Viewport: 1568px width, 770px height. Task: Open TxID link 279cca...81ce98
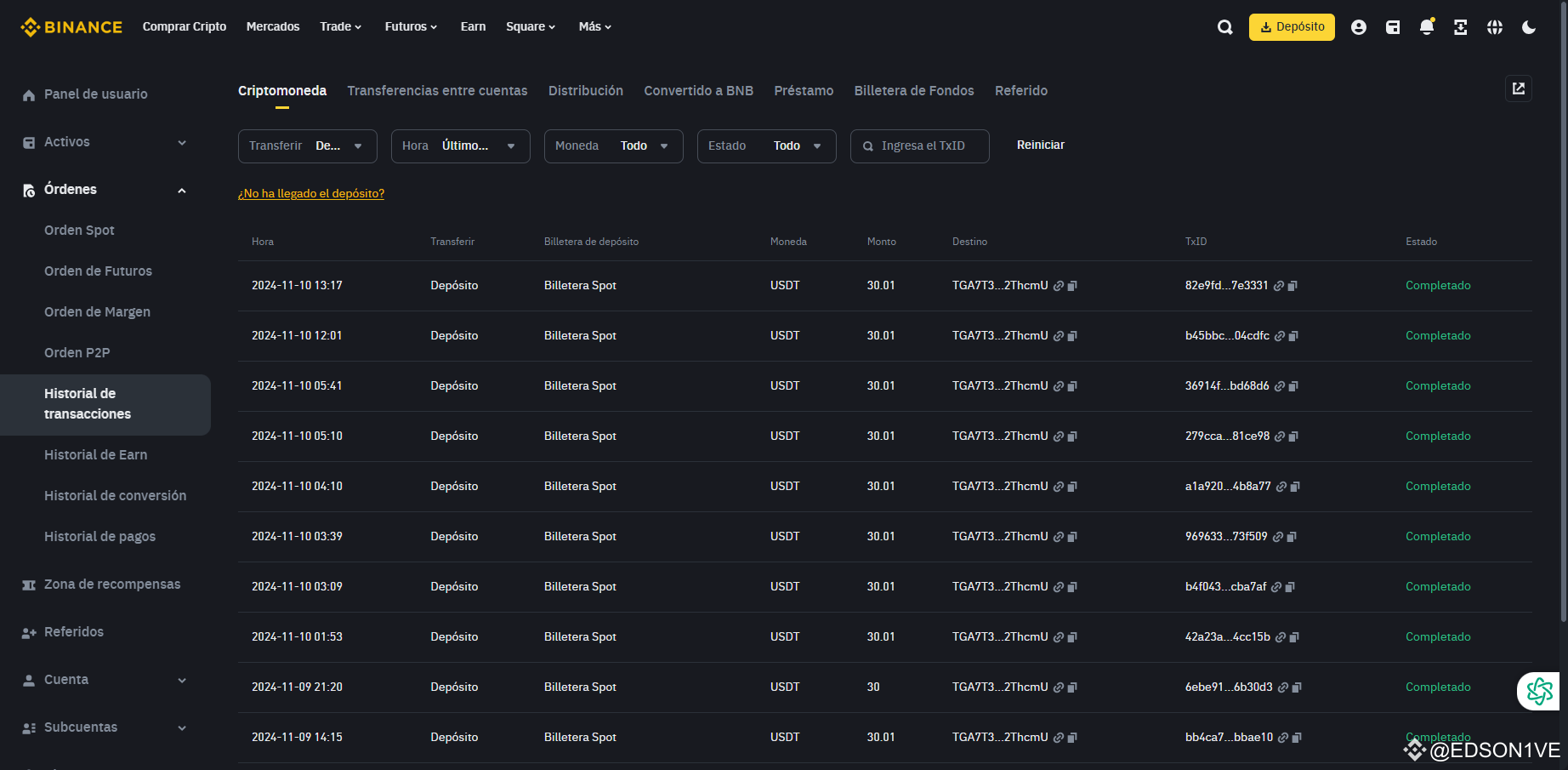click(1280, 436)
